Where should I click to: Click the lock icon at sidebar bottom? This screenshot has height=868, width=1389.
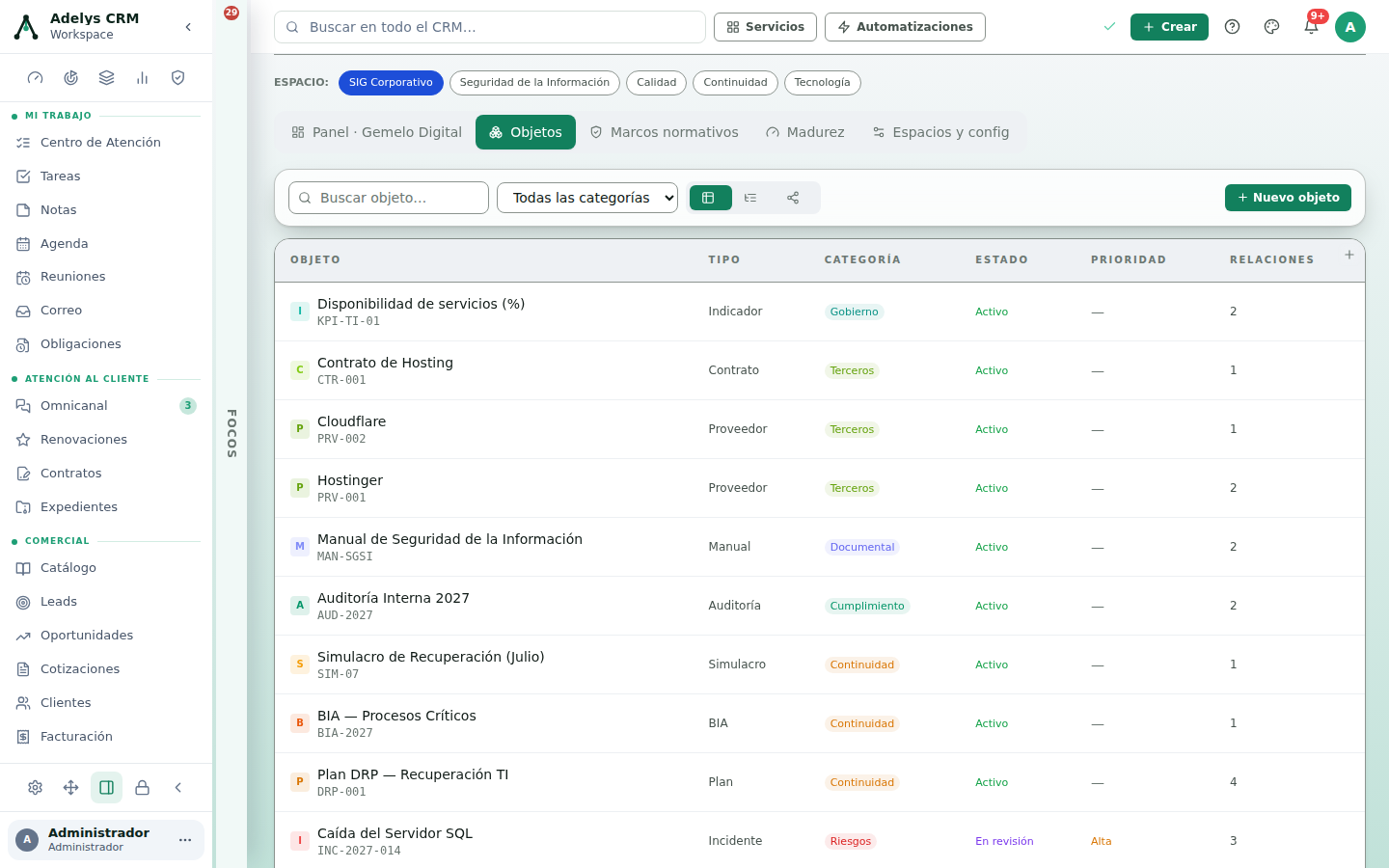[143, 788]
